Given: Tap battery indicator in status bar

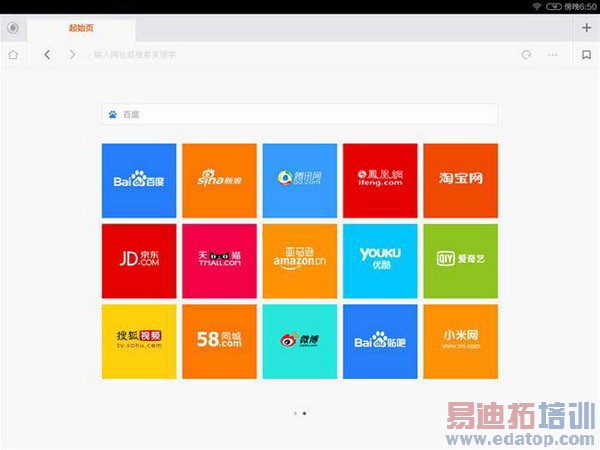Looking at the screenshot, I should pyautogui.click(x=554, y=7).
